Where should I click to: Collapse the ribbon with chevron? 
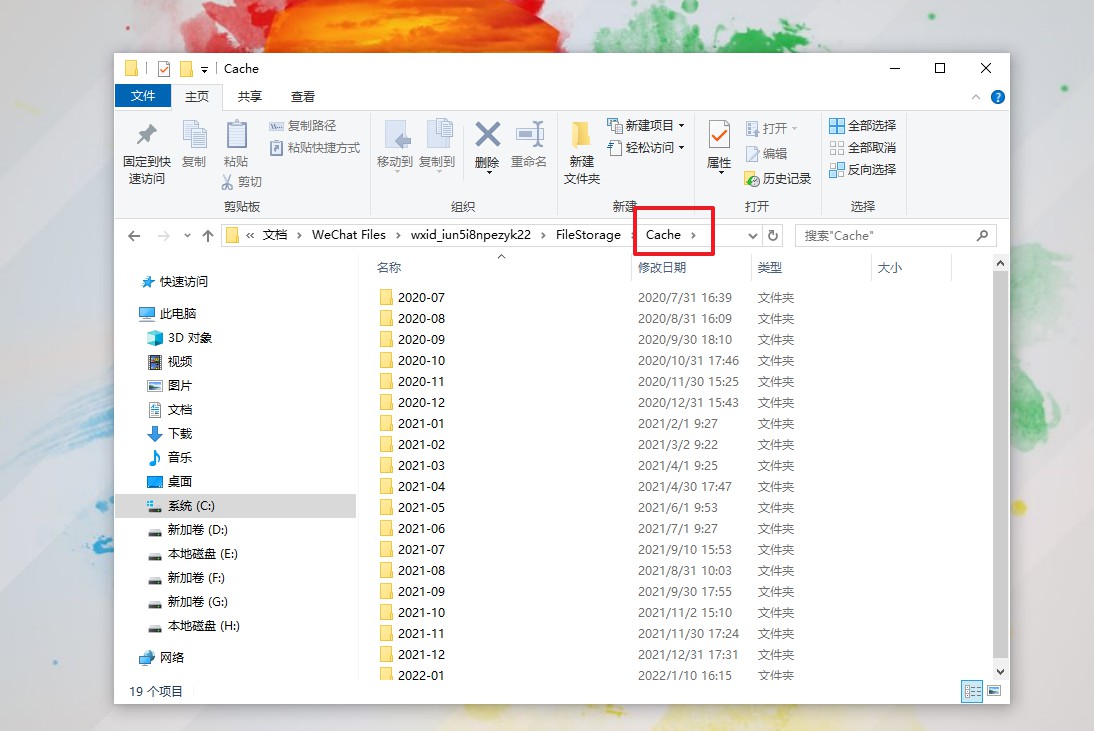point(975,97)
